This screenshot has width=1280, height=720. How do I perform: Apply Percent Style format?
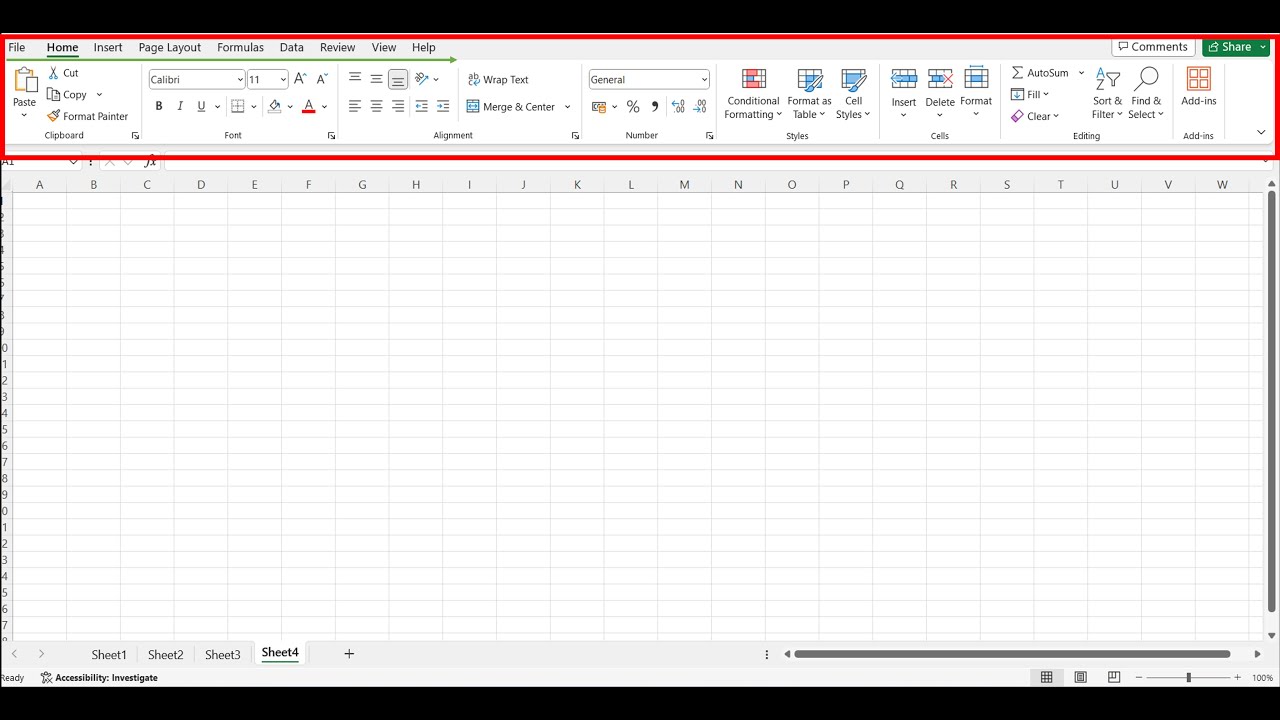pos(633,106)
